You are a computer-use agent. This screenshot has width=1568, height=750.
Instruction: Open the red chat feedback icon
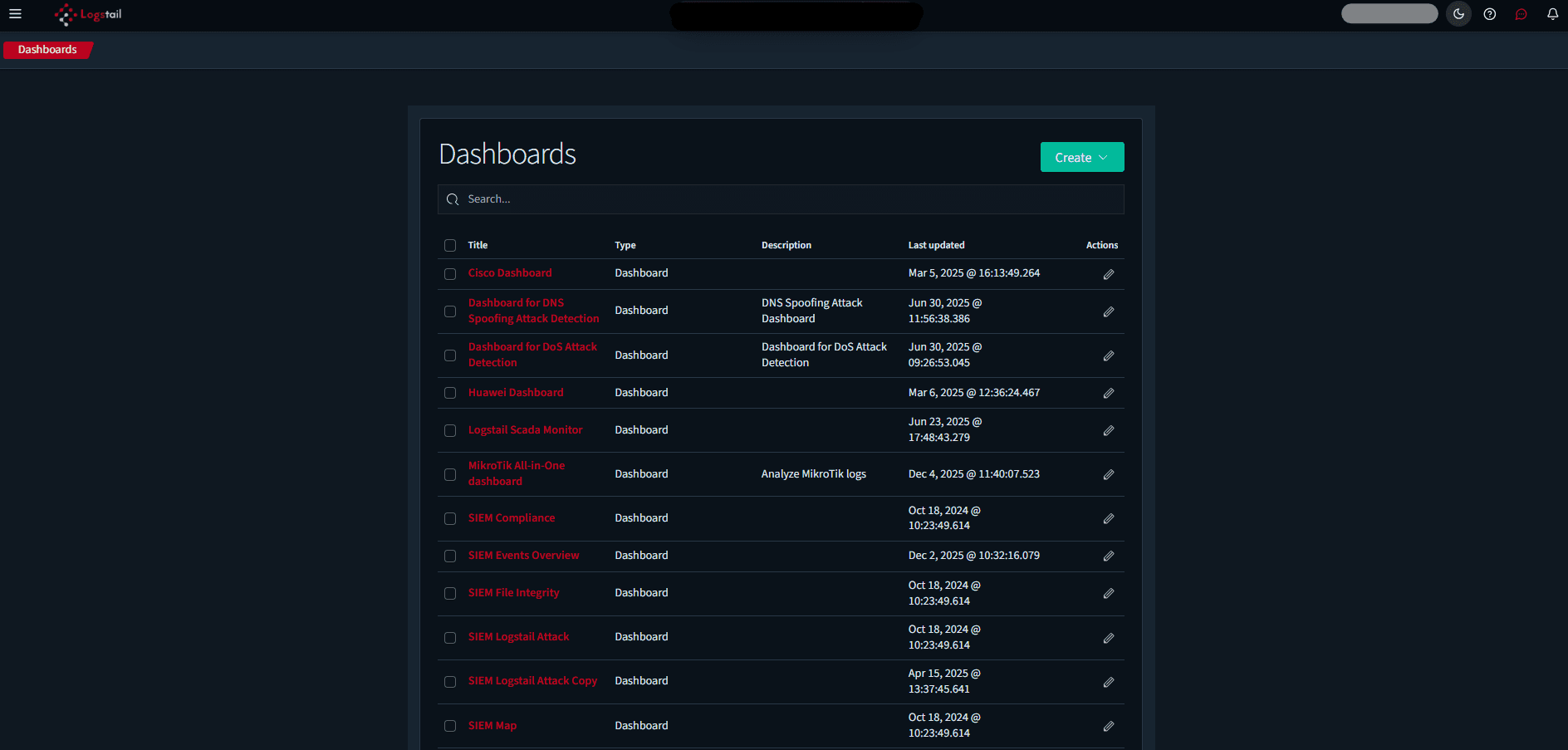[x=1521, y=14]
